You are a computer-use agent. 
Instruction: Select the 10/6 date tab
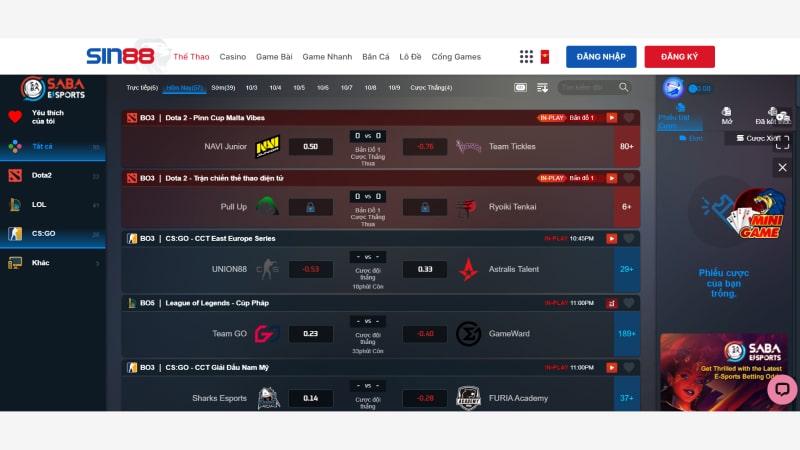coord(322,88)
